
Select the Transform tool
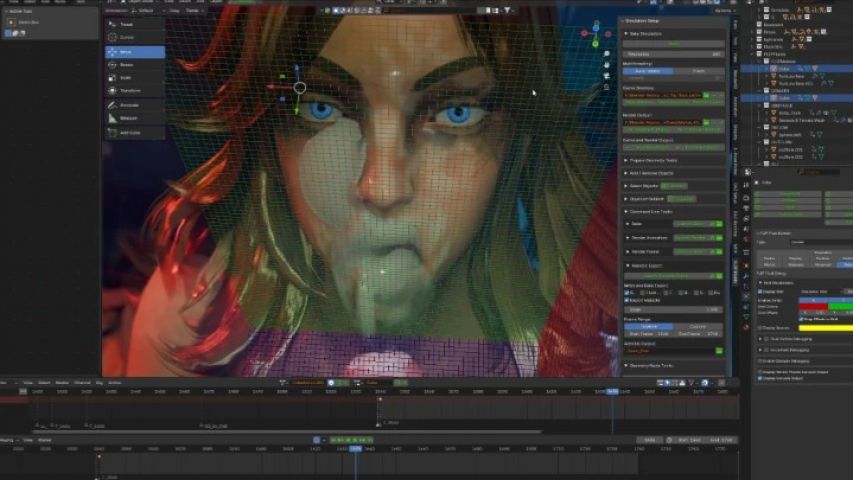[134, 91]
